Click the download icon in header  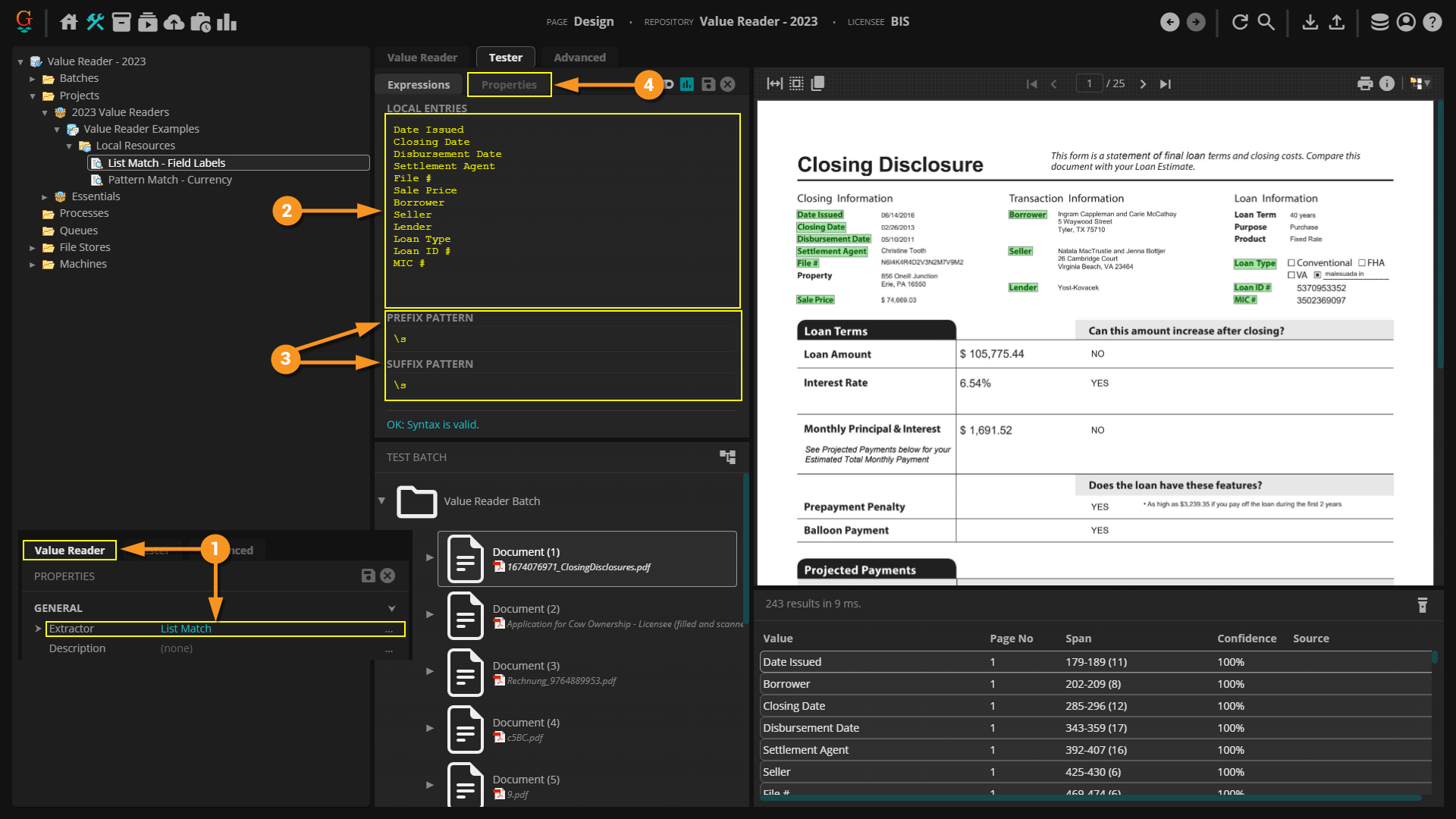coord(1310,22)
